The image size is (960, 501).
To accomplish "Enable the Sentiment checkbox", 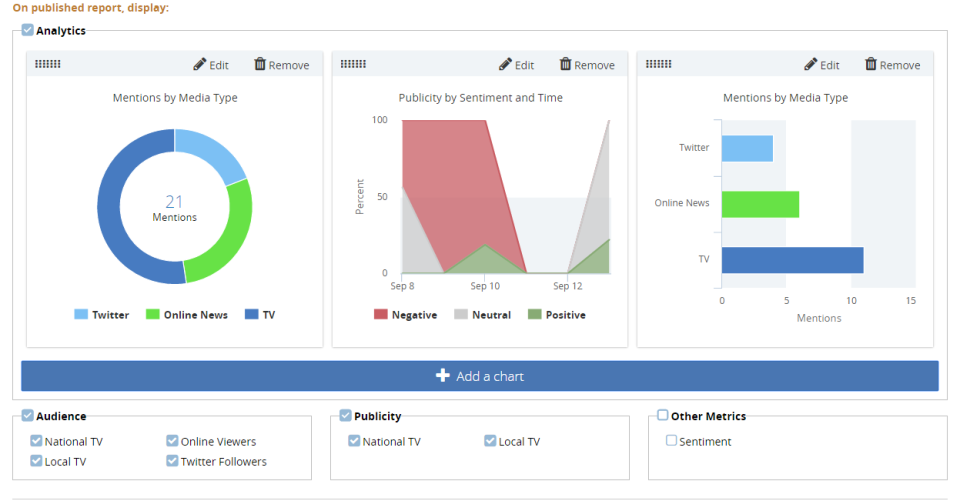I will [672, 441].
